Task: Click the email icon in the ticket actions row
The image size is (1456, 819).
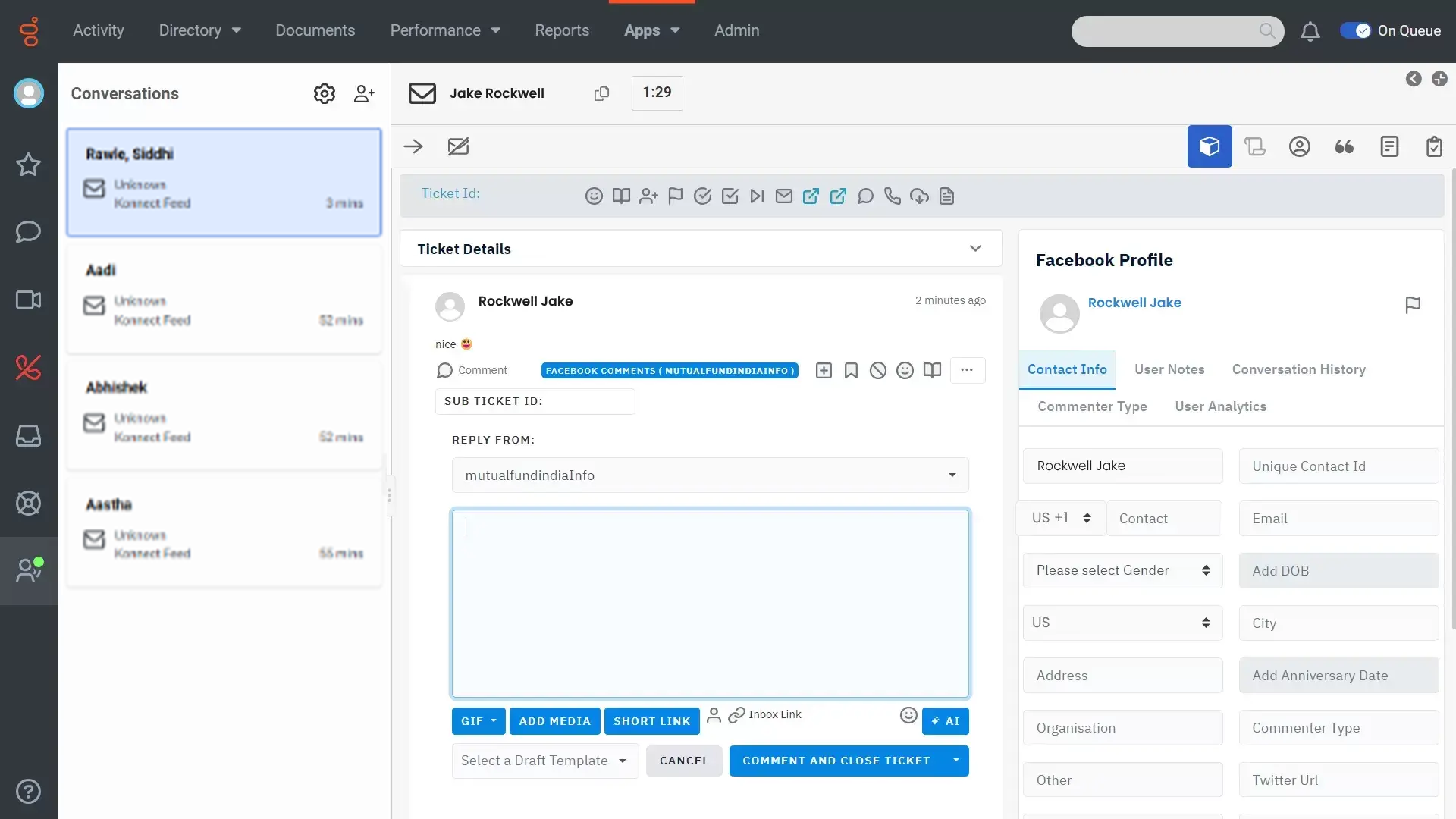Action: tap(784, 196)
